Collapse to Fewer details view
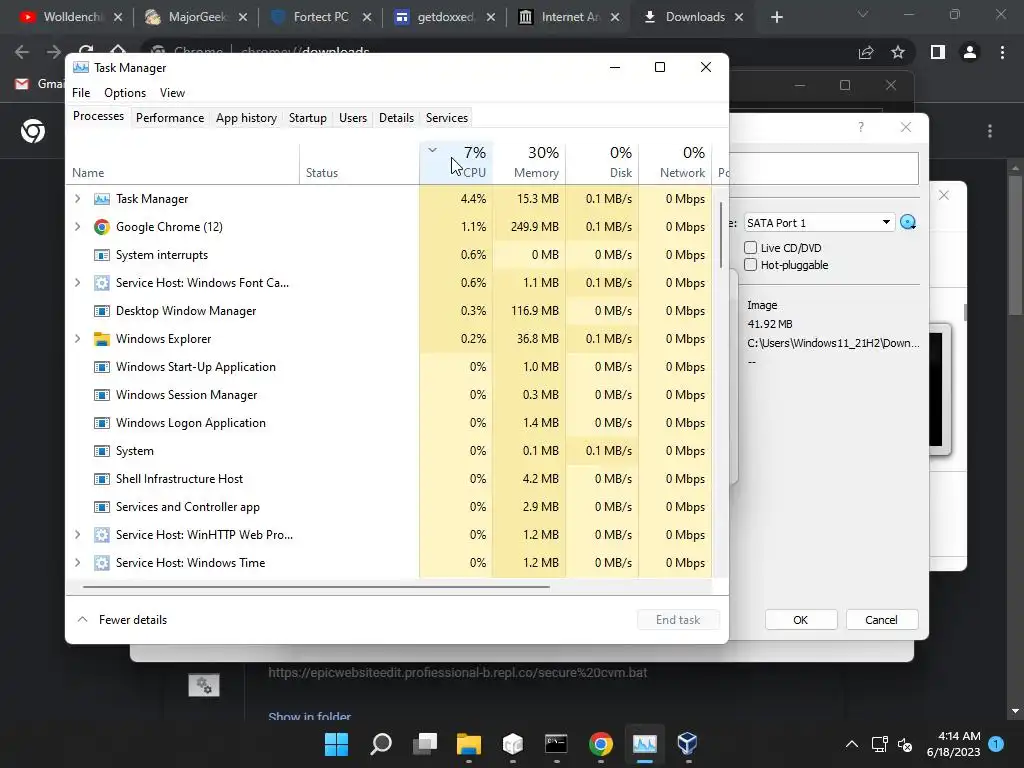The height and width of the screenshot is (768, 1024). click(123, 620)
